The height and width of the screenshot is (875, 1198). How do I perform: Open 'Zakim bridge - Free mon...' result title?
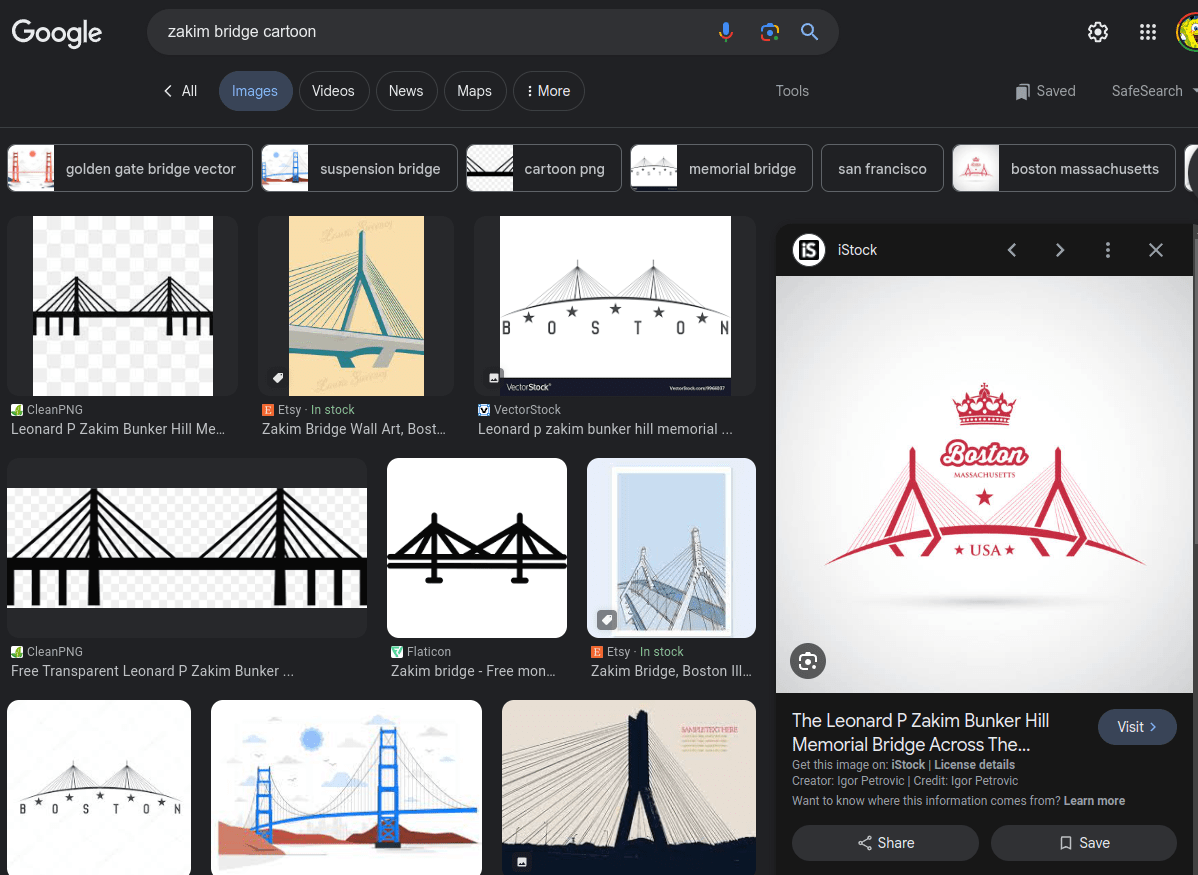(473, 671)
